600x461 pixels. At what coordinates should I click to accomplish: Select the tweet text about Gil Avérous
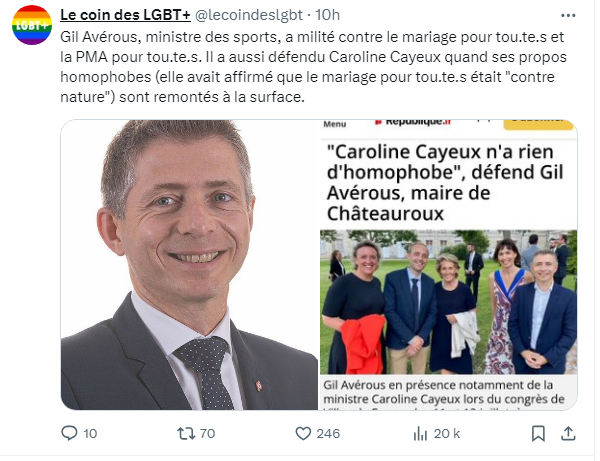click(x=313, y=67)
